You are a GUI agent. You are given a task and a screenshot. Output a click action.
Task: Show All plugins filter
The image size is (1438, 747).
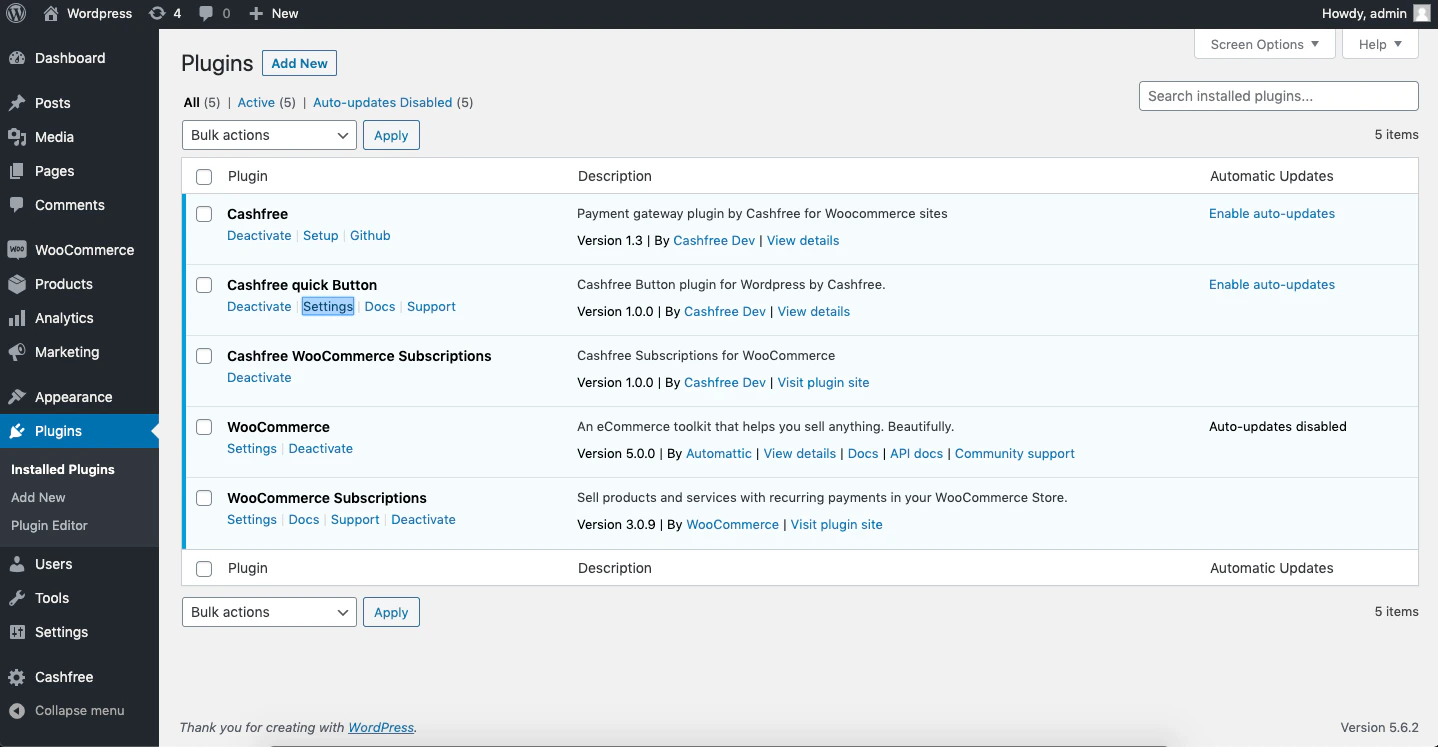click(x=191, y=102)
